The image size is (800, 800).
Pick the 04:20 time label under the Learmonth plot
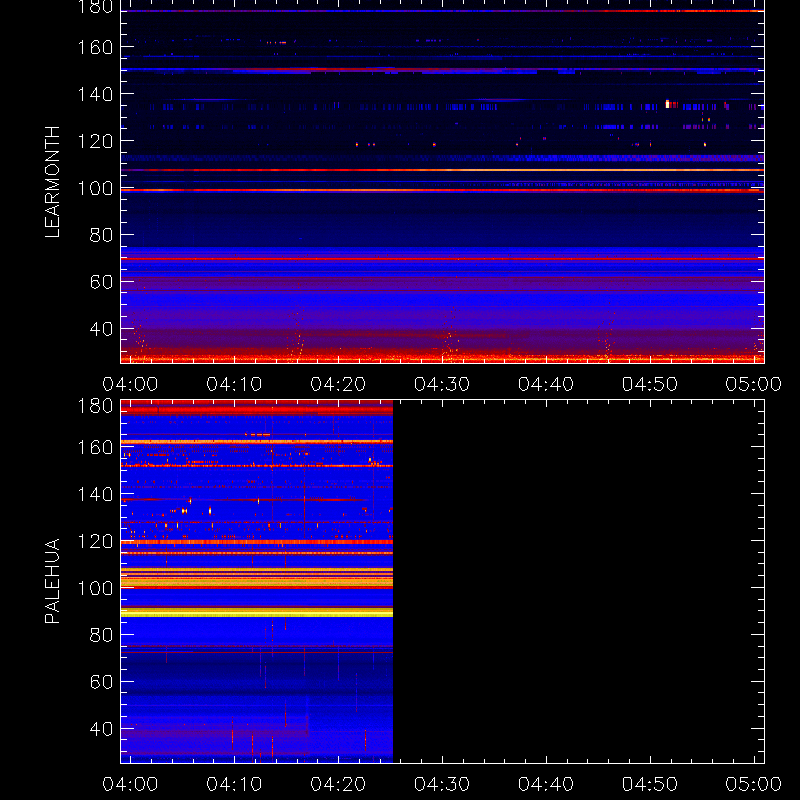click(338, 384)
